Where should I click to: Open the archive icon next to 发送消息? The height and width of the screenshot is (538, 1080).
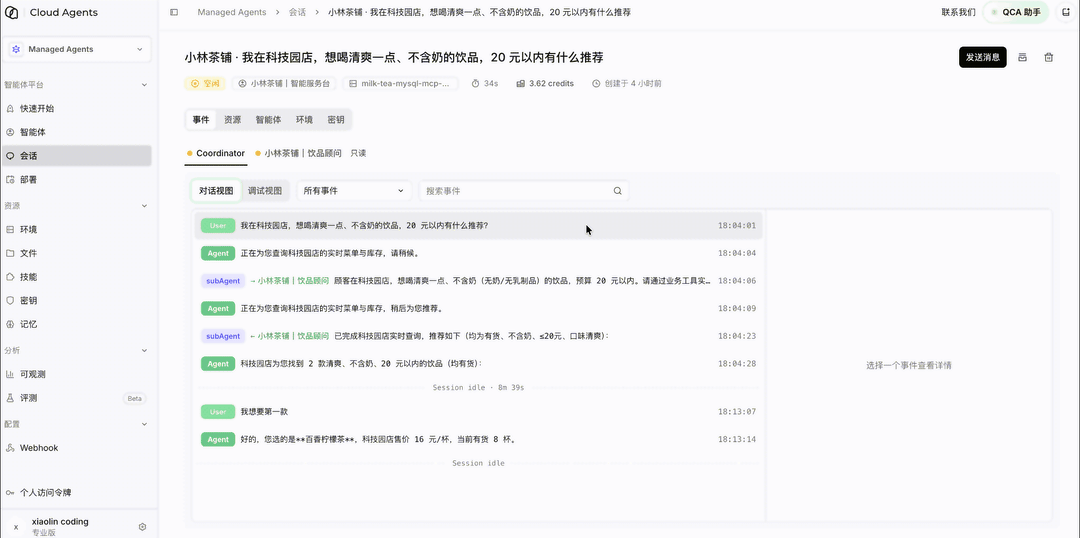[x=1023, y=57]
